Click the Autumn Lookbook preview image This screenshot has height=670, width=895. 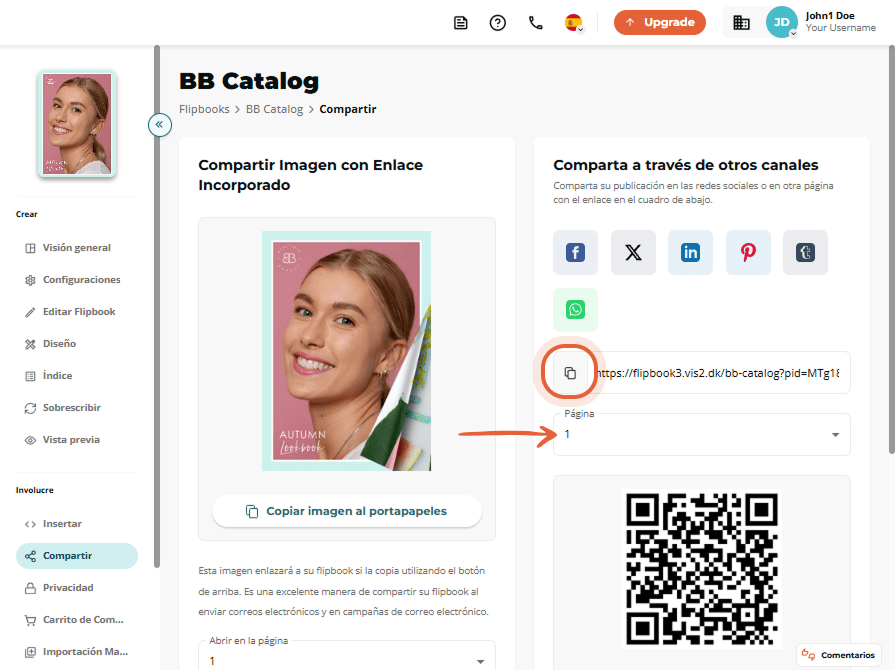(346, 351)
